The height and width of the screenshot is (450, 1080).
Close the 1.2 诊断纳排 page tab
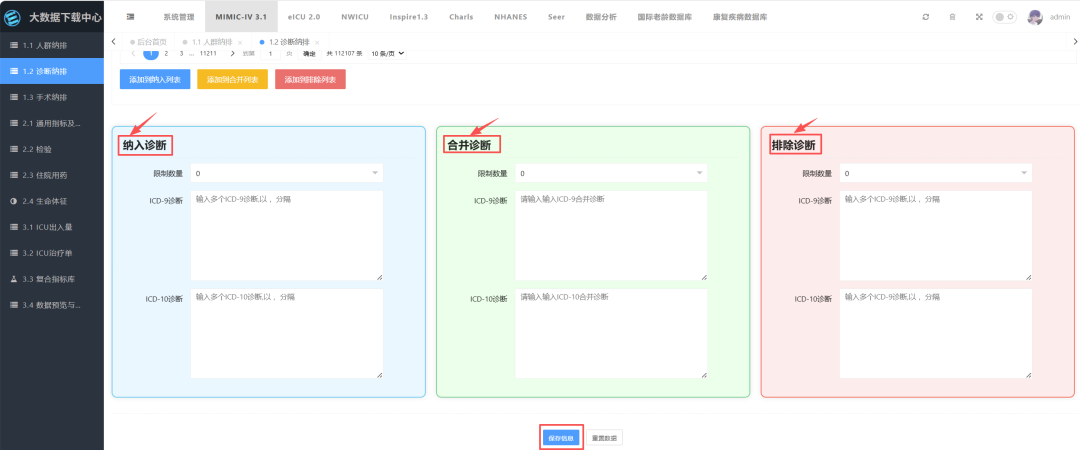click(317, 43)
